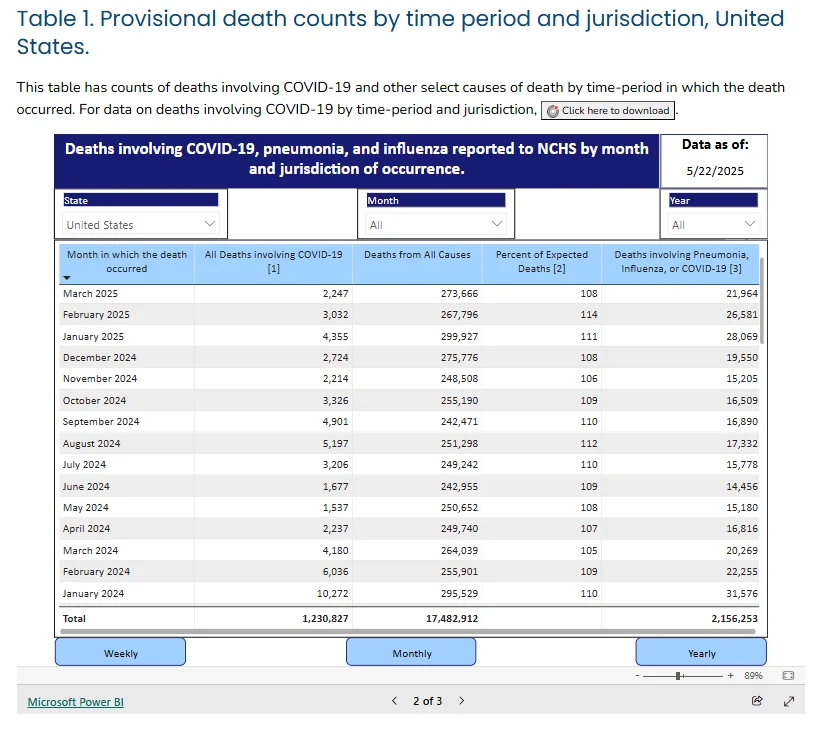Click the sort arrow under Month column

pyautogui.click(x=67, y=278)
